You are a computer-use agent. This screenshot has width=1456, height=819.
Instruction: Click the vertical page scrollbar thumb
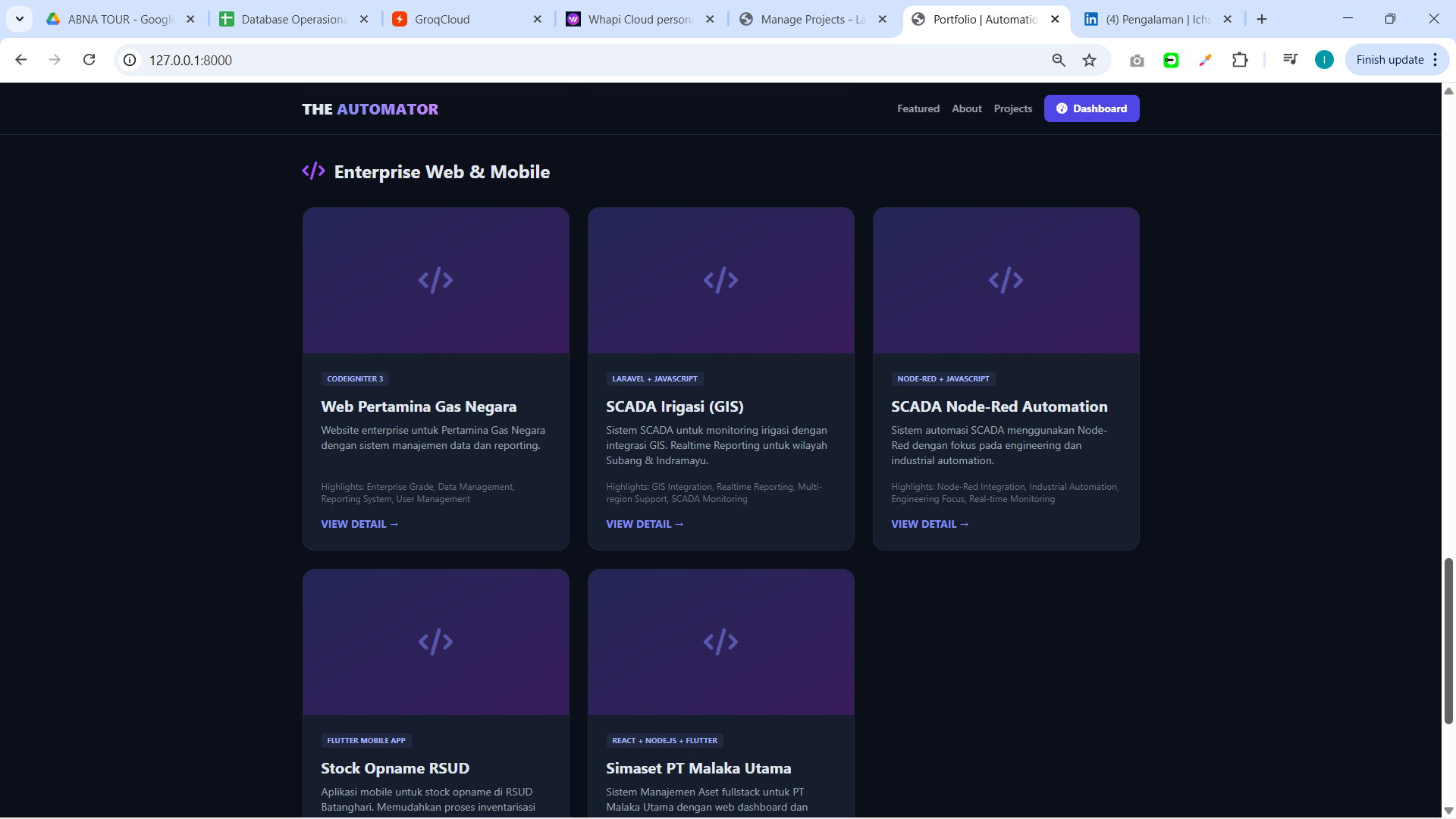[x=1448, y=641]
